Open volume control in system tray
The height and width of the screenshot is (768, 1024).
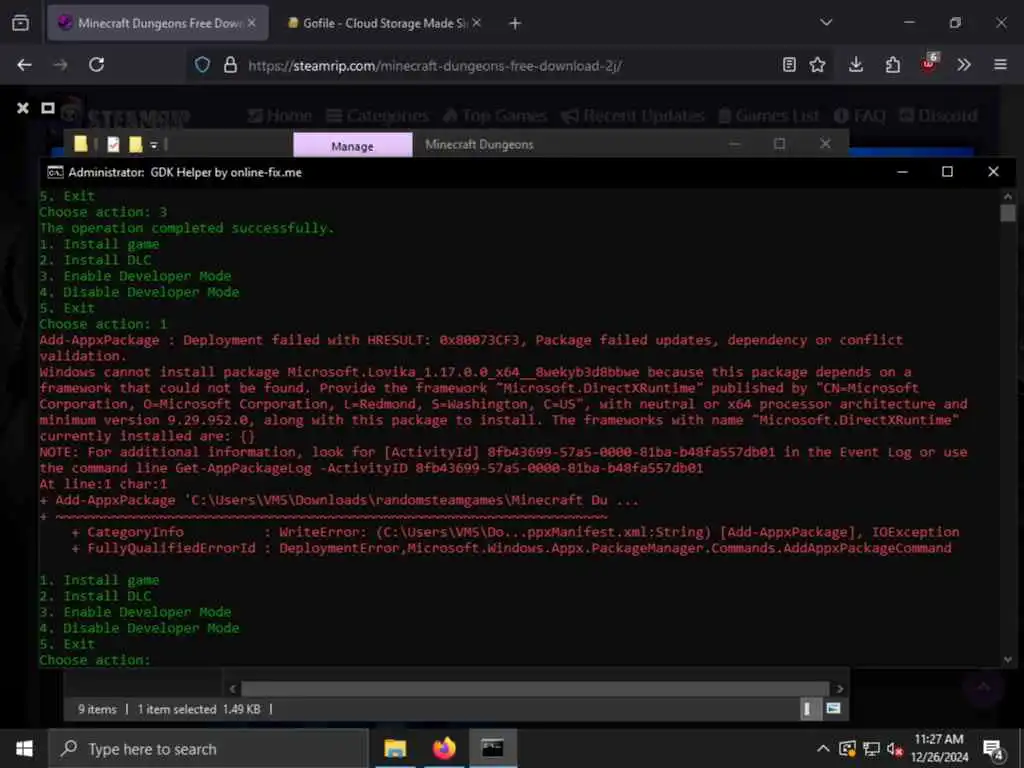pyautogui.click(x=895, y=749)
